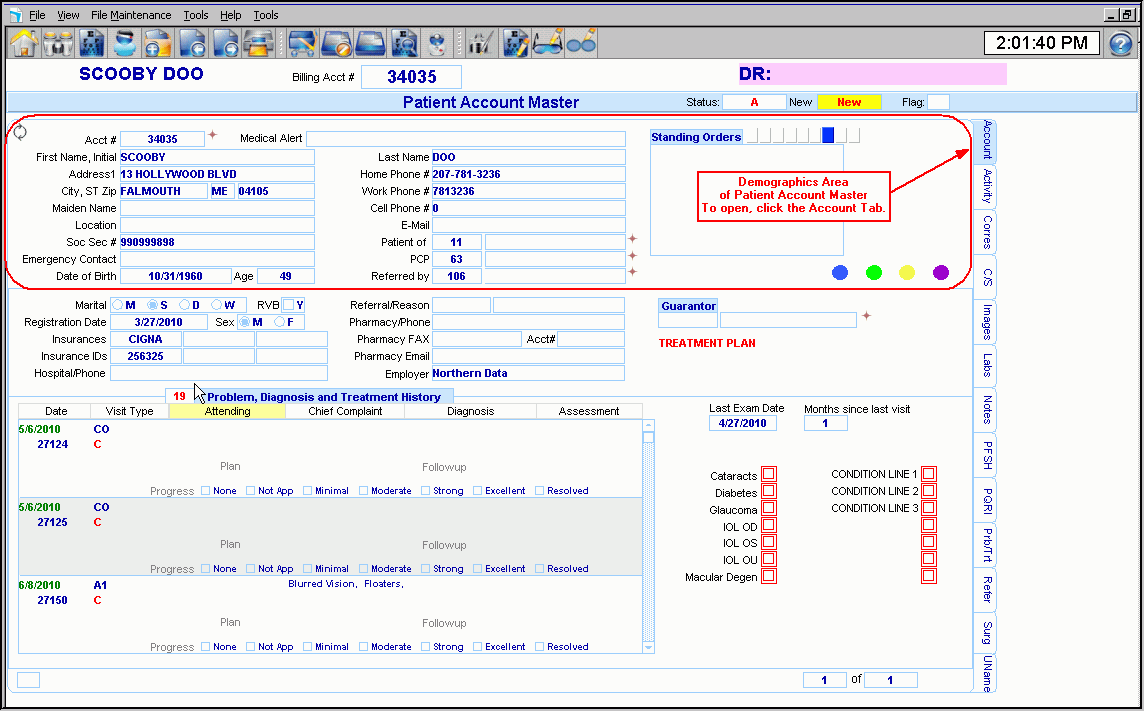Click the TREATMENT PLAN link
Viewport: 1144px width, 711px height.
(x=707, y=343)
